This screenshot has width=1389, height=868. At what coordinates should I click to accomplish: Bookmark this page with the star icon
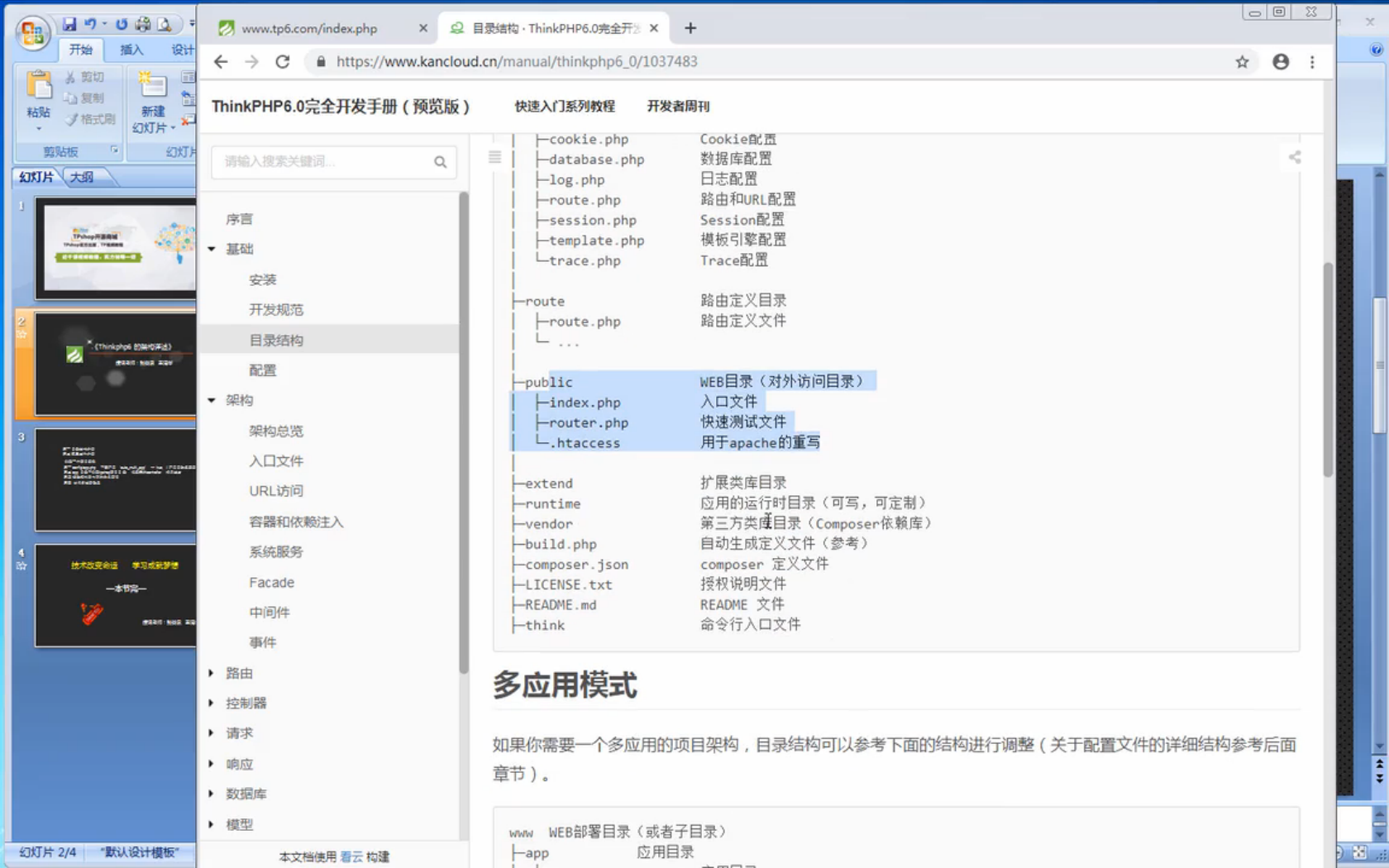[1242, 61]
